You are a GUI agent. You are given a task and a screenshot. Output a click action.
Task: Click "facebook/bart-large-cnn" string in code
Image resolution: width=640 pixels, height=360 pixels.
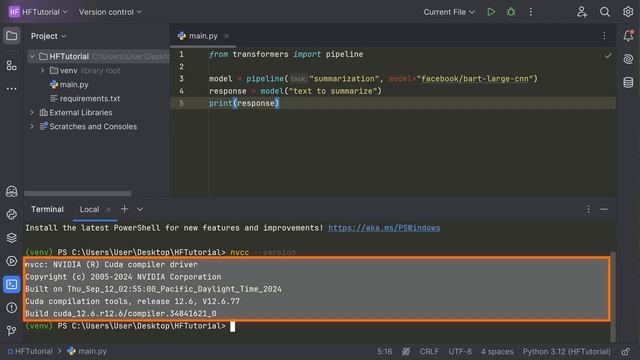pyautogui.click(x=475, y=79)
